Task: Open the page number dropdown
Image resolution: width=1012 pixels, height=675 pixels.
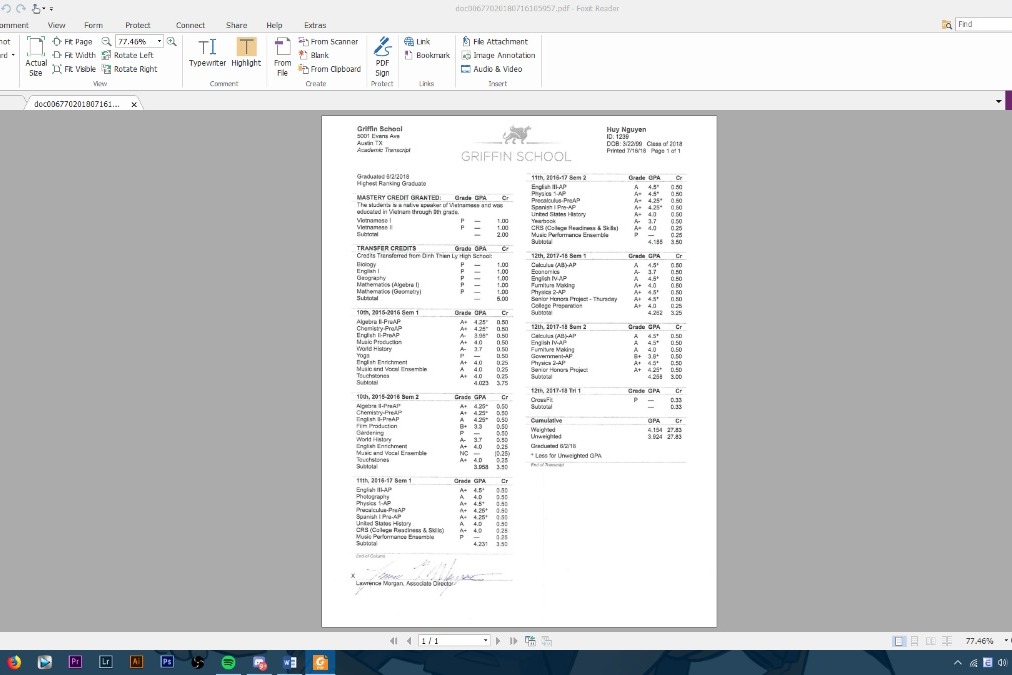Action: click(486, 640)
